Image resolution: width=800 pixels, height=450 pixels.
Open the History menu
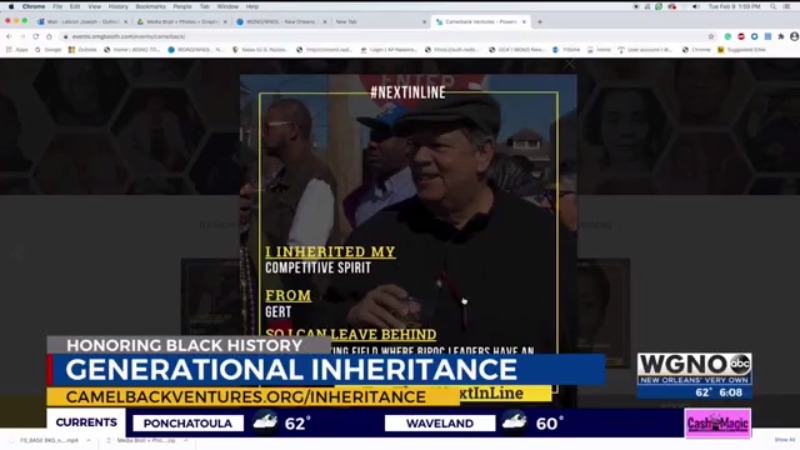[x=118, y=7]
